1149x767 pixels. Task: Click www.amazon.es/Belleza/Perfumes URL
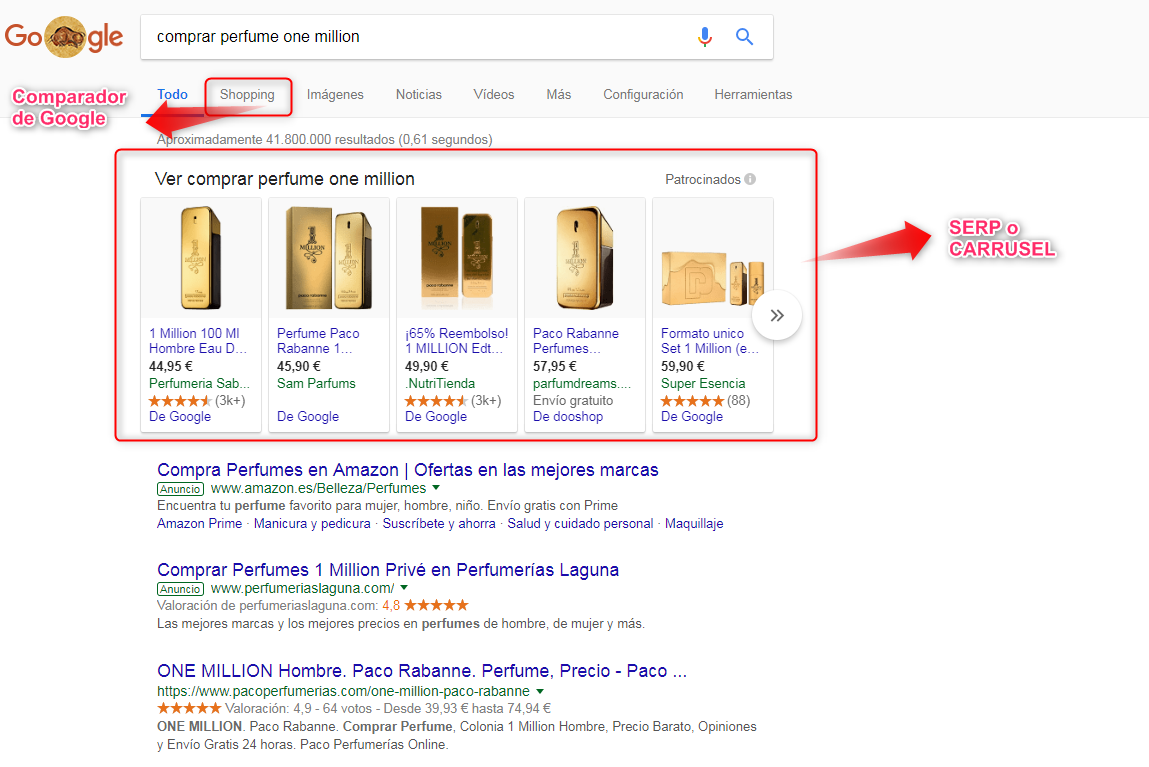pos(318,488)
